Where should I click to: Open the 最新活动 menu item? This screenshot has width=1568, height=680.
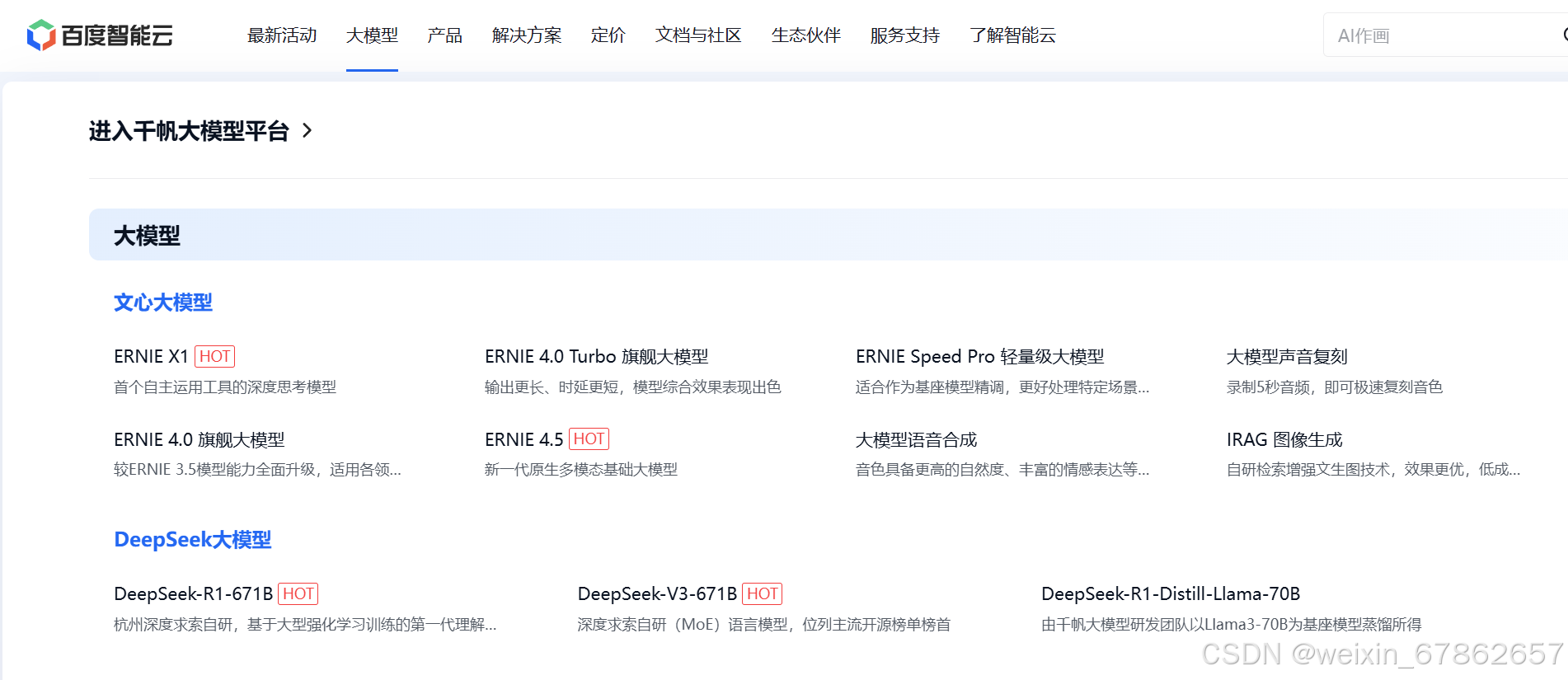[x=282, y=35]
